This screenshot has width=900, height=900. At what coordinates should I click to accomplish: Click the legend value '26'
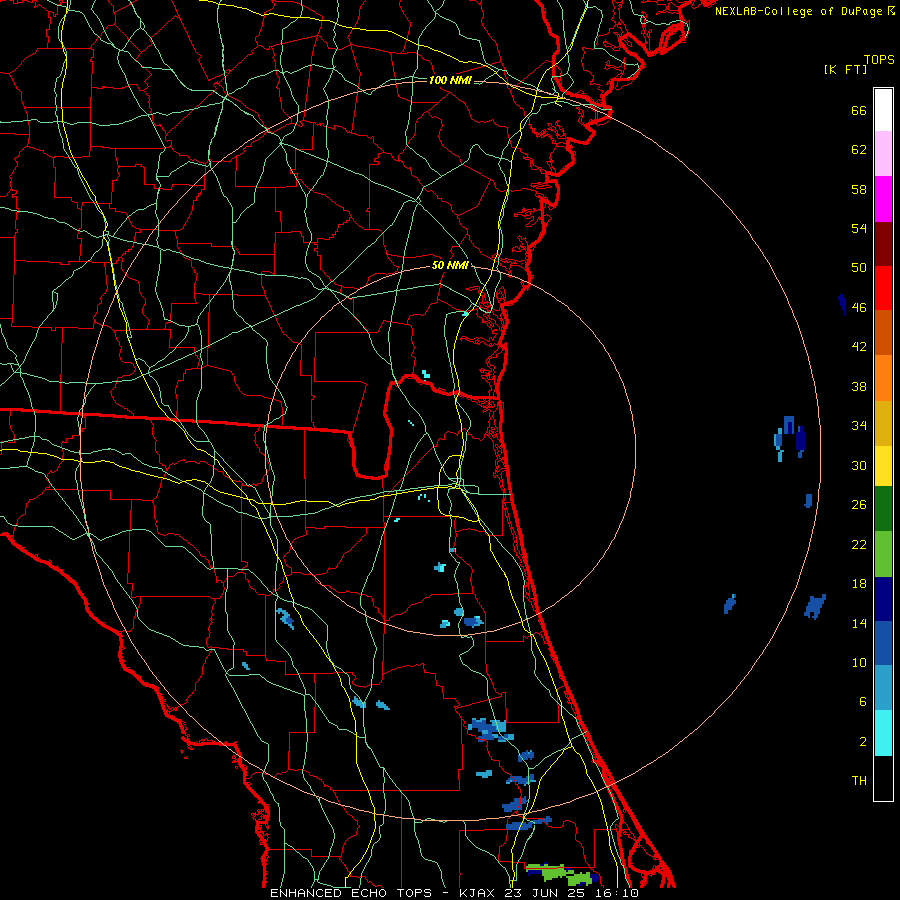point(859,505)
